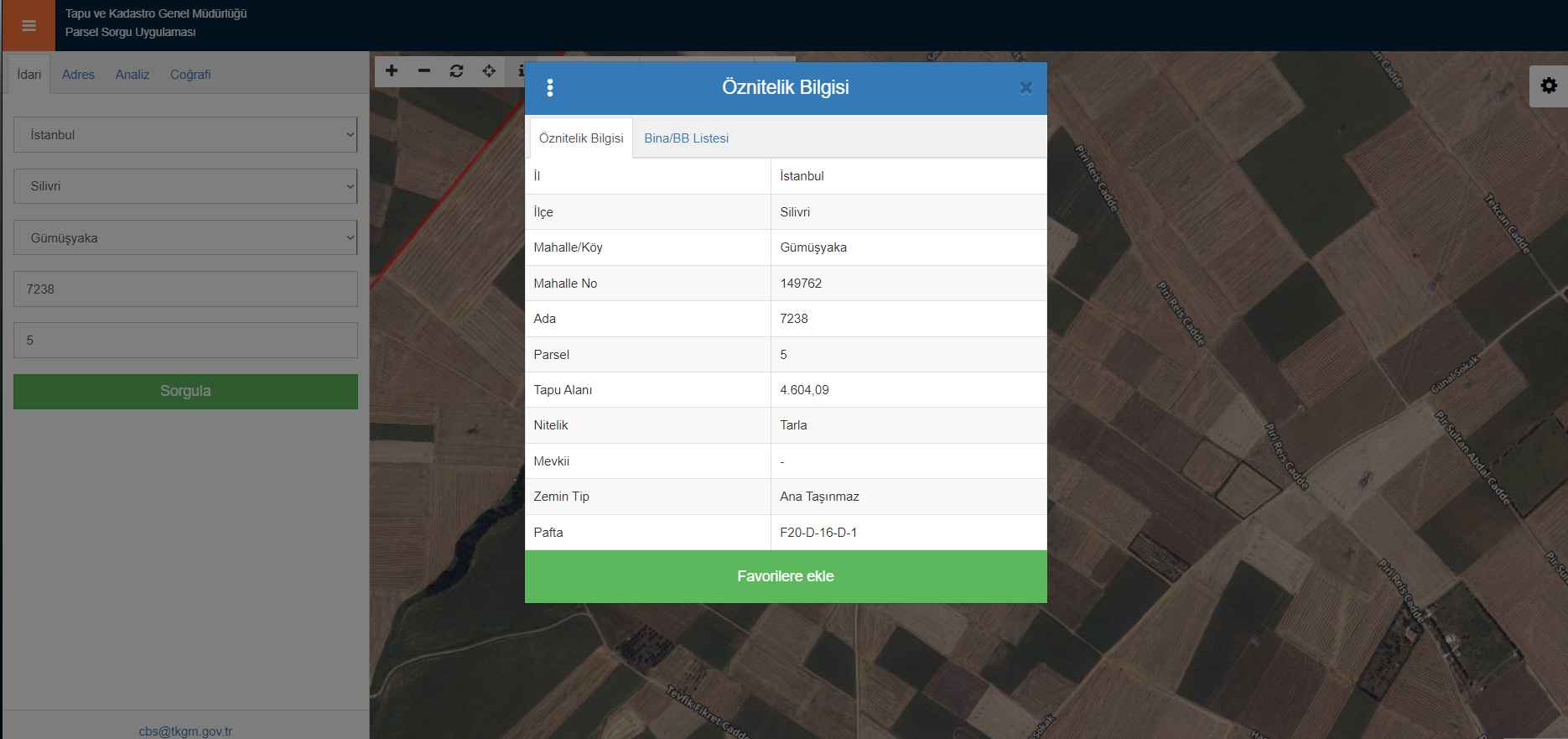Select the Adres tab
Viewport: 1568px width, 739px height.
78,75
